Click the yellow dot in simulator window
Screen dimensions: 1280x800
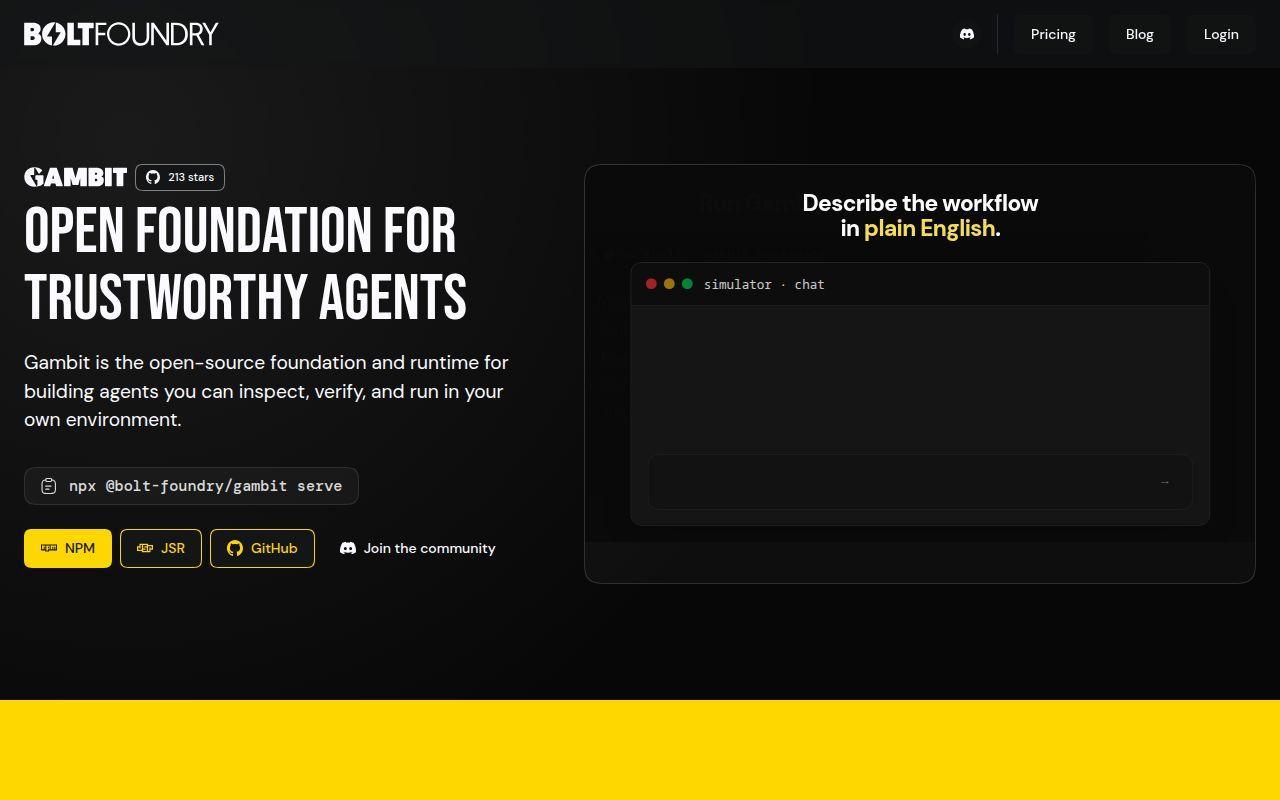pos(669,284)
